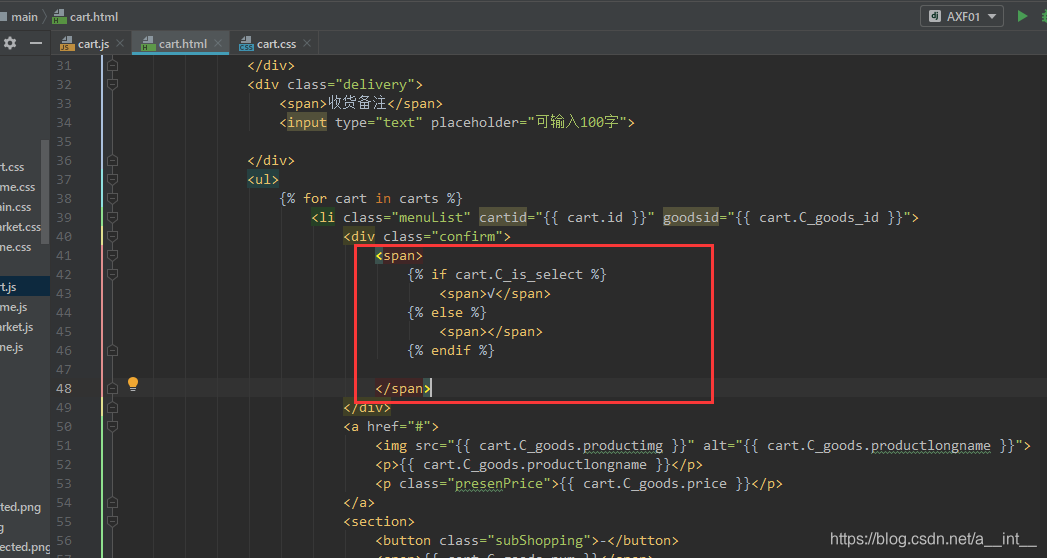Switch to the cart.html tab
Viewport: 1047px width, 558px height.
[181, 43]
